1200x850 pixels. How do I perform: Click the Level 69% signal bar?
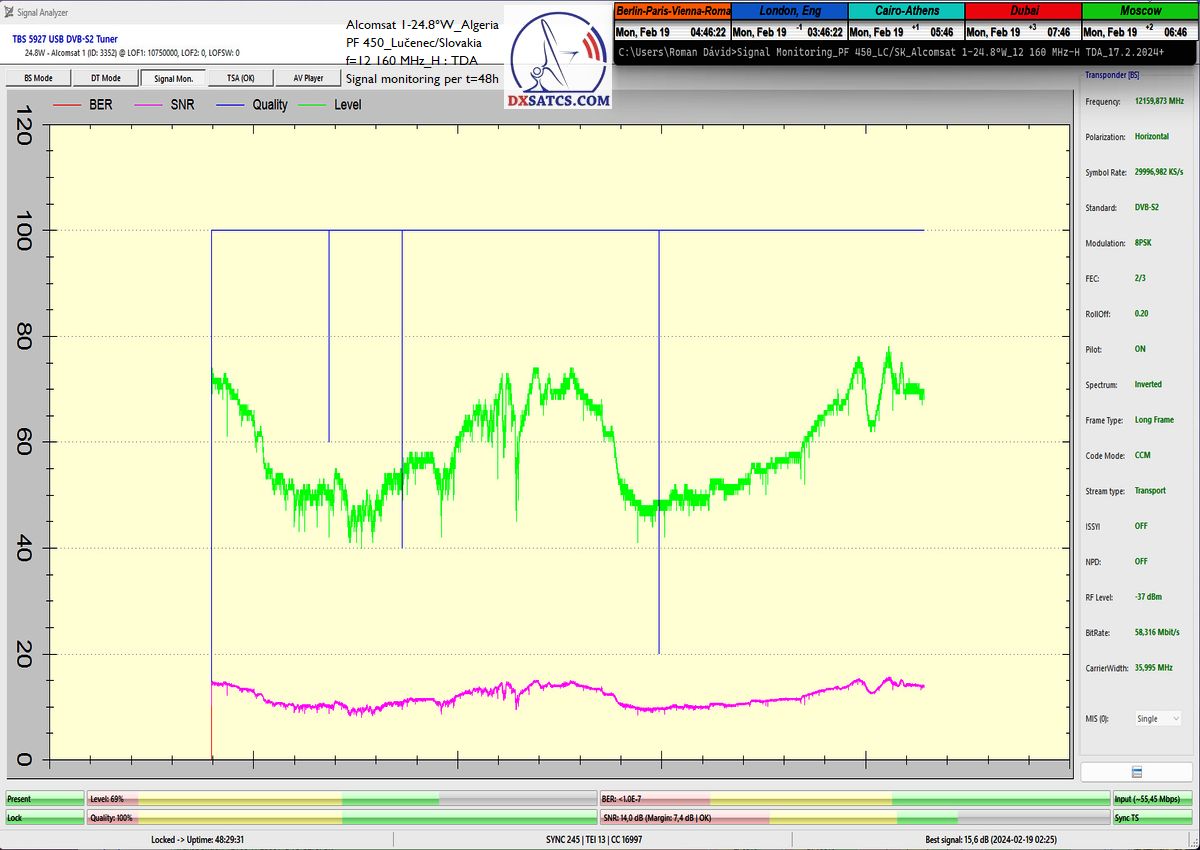tap(340, 799)
